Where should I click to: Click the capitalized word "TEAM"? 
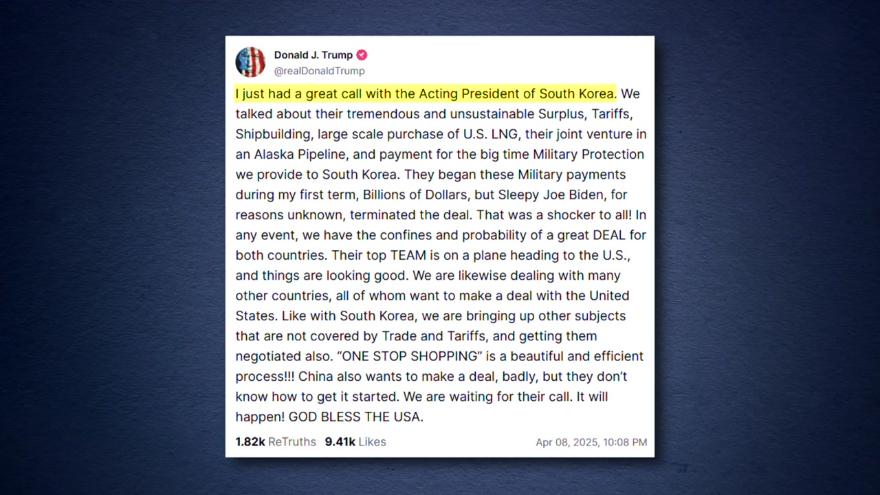[x=408, y=255]
